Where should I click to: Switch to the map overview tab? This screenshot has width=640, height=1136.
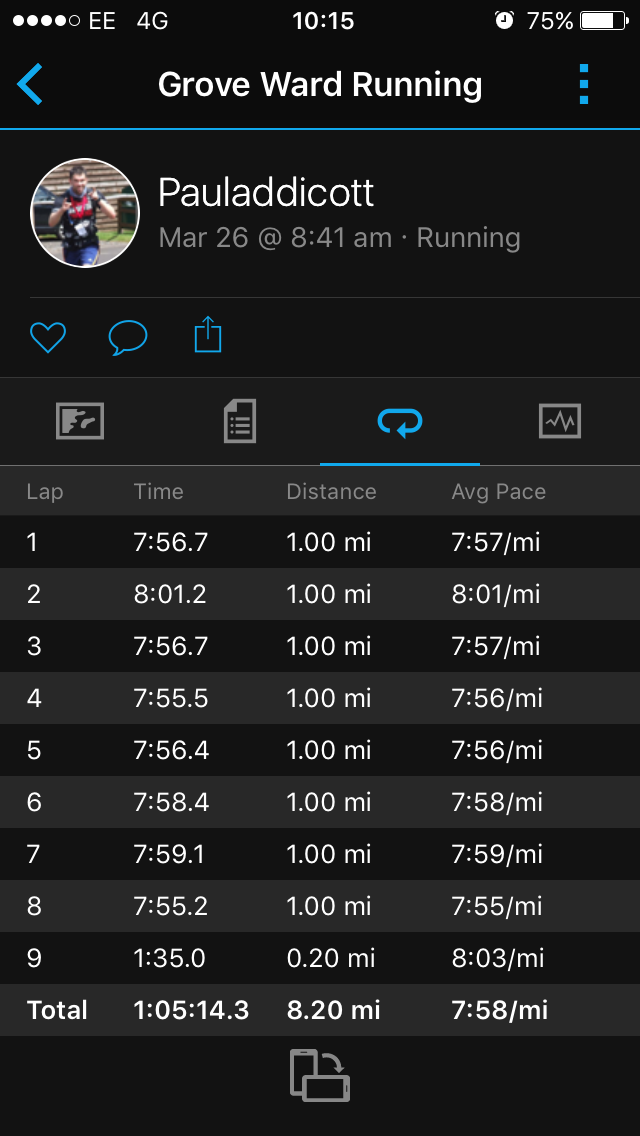[x=80, y=422]
